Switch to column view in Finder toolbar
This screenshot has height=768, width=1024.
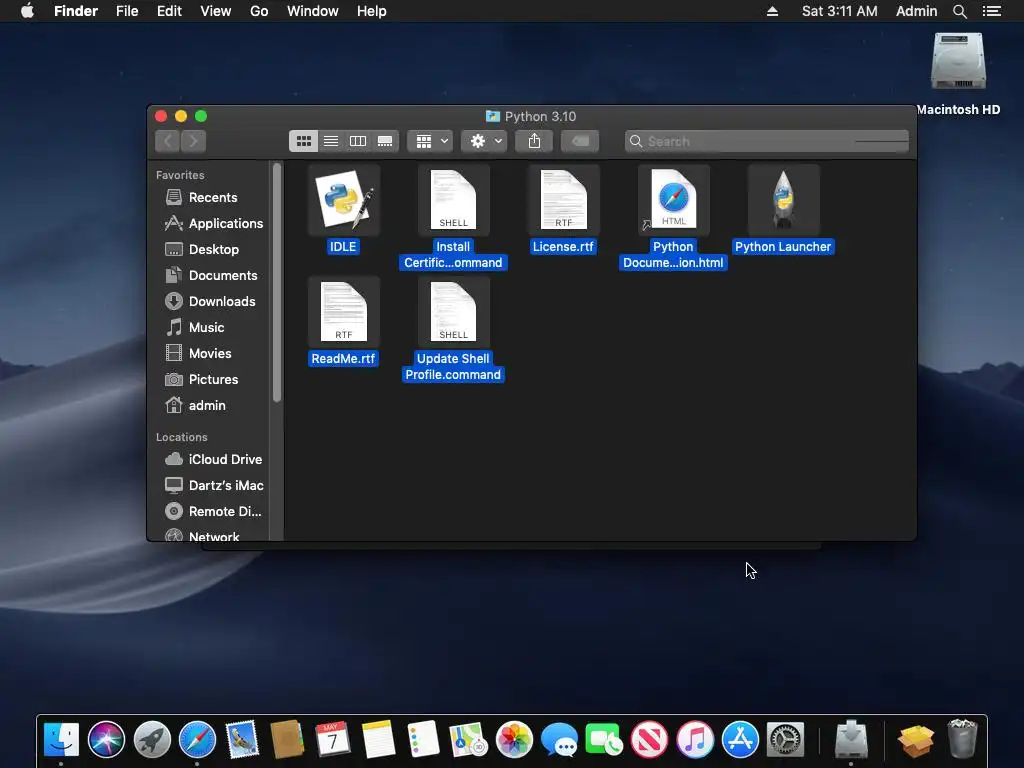point(358,141)
